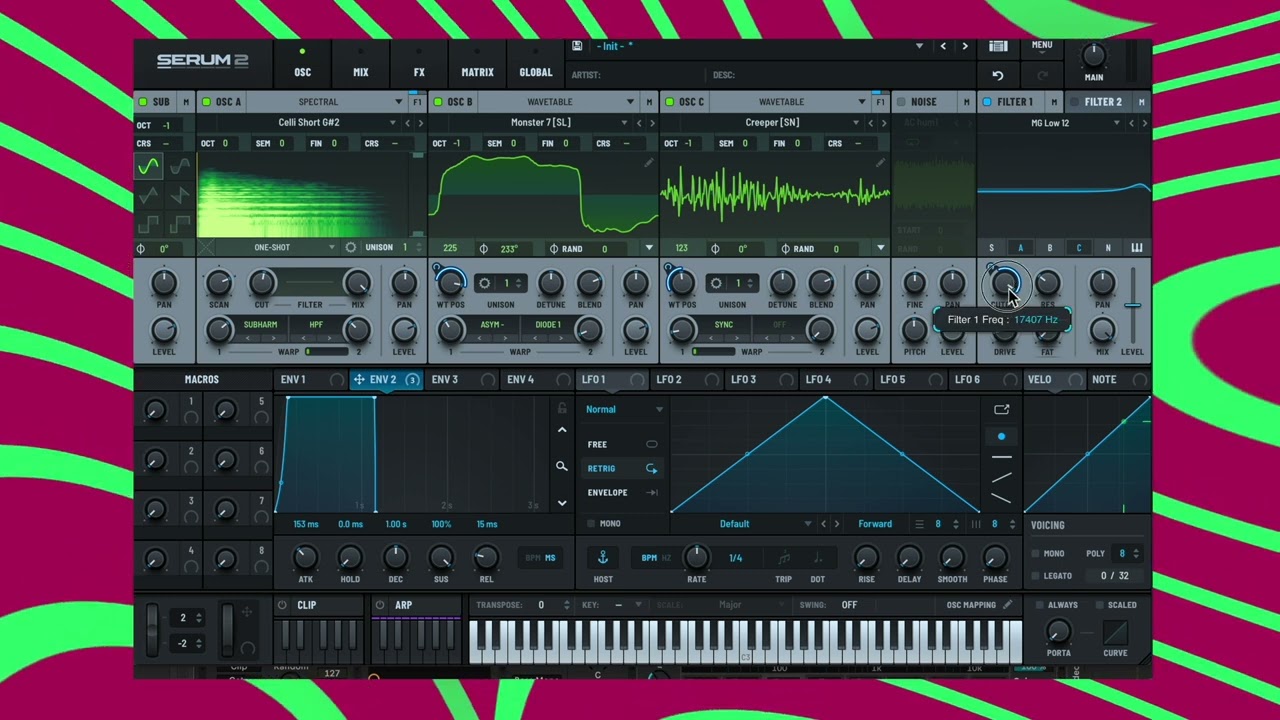Open the OSC A SPECTRAL mode dropdown
This screenshot has width=1280, height=720.
[x=325, y=102]
